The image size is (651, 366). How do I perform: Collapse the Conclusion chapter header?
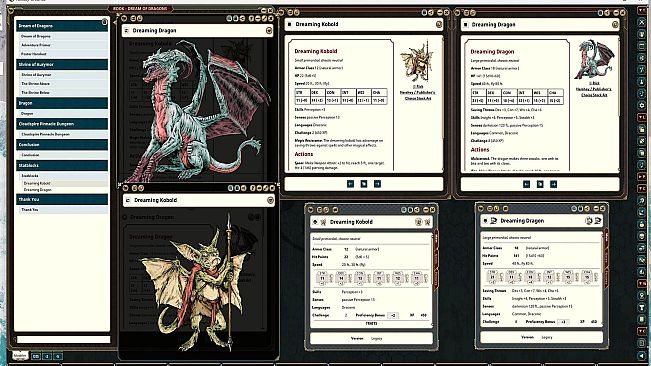[62, 144]
